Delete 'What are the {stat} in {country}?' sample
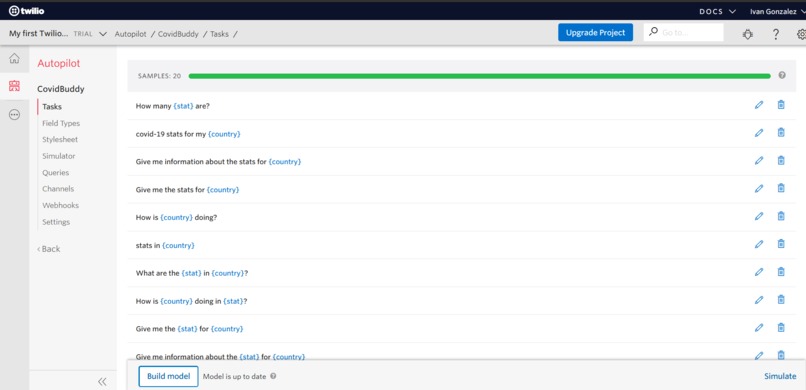Viewport: 806px width, 390px height. (781, 272)
